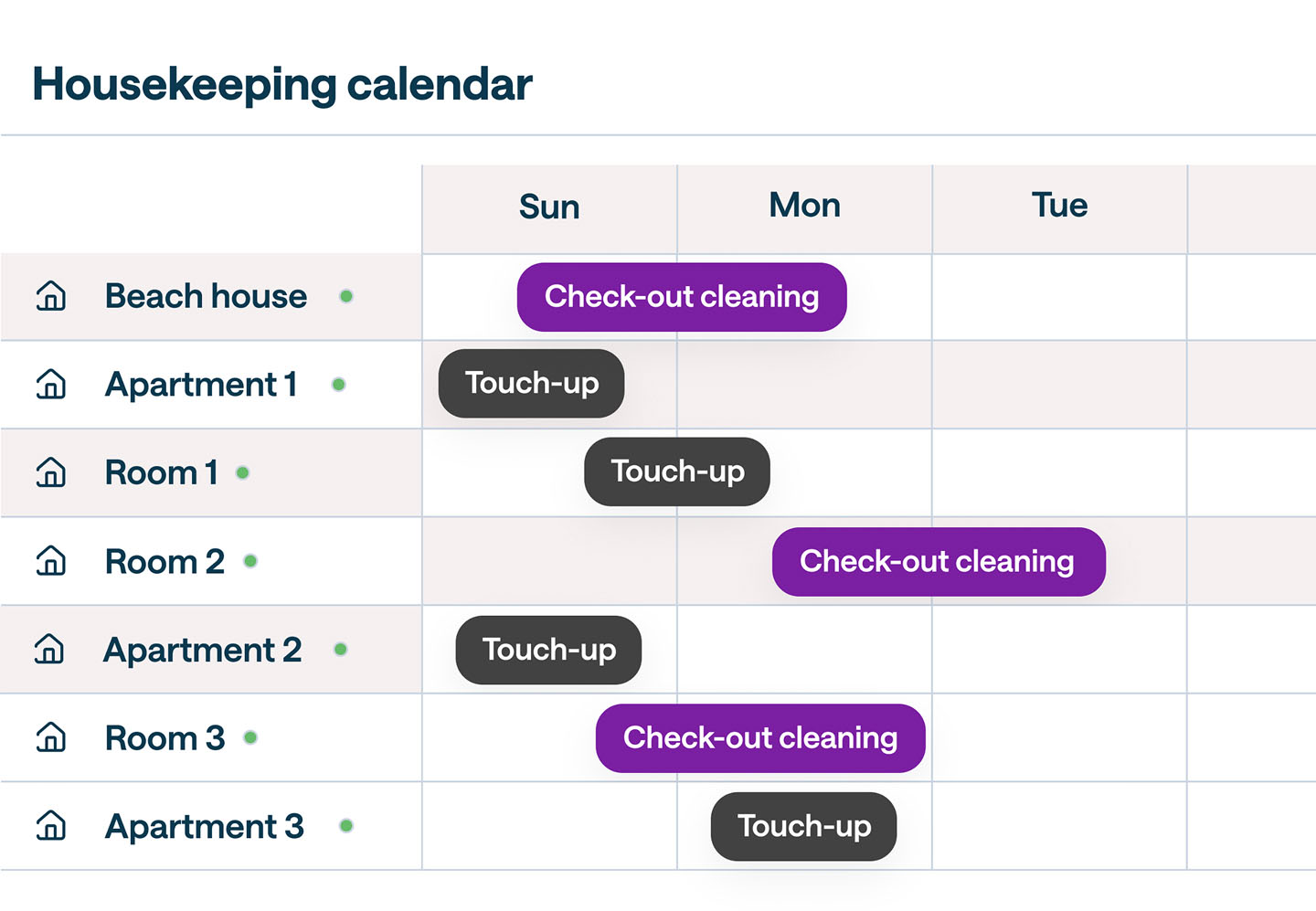Click the Room 3 home icon
Image resolution: width=1316 pixels, height=911 pixels.
pos(50,737)
